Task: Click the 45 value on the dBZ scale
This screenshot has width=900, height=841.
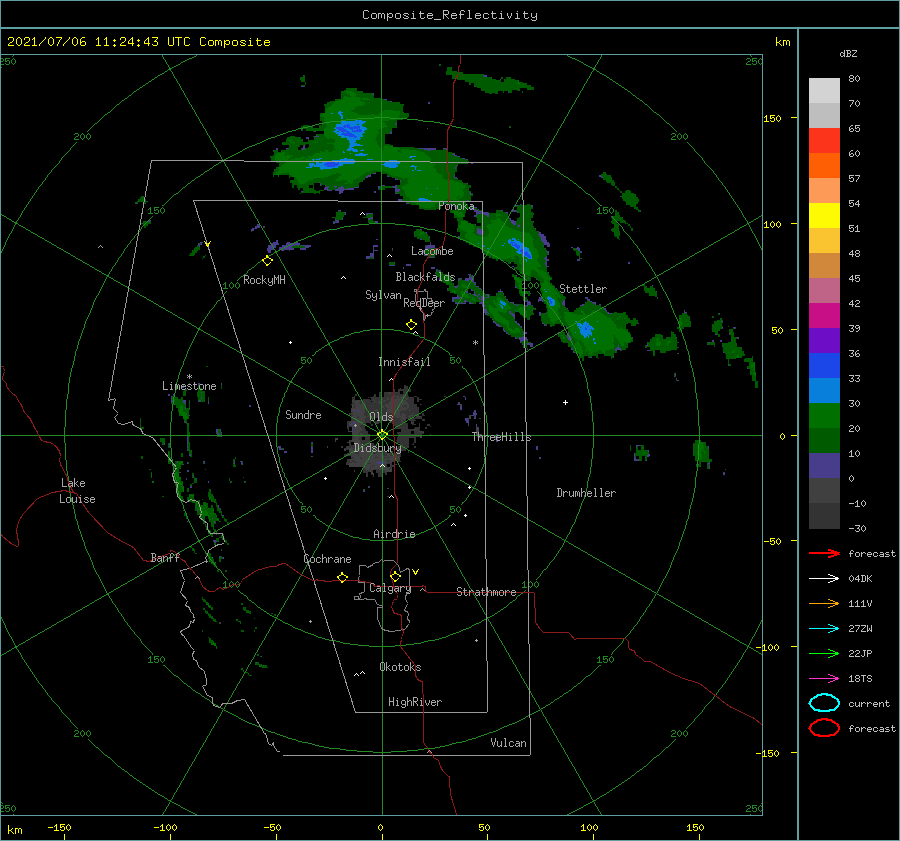Action: (x=854, y=278)
